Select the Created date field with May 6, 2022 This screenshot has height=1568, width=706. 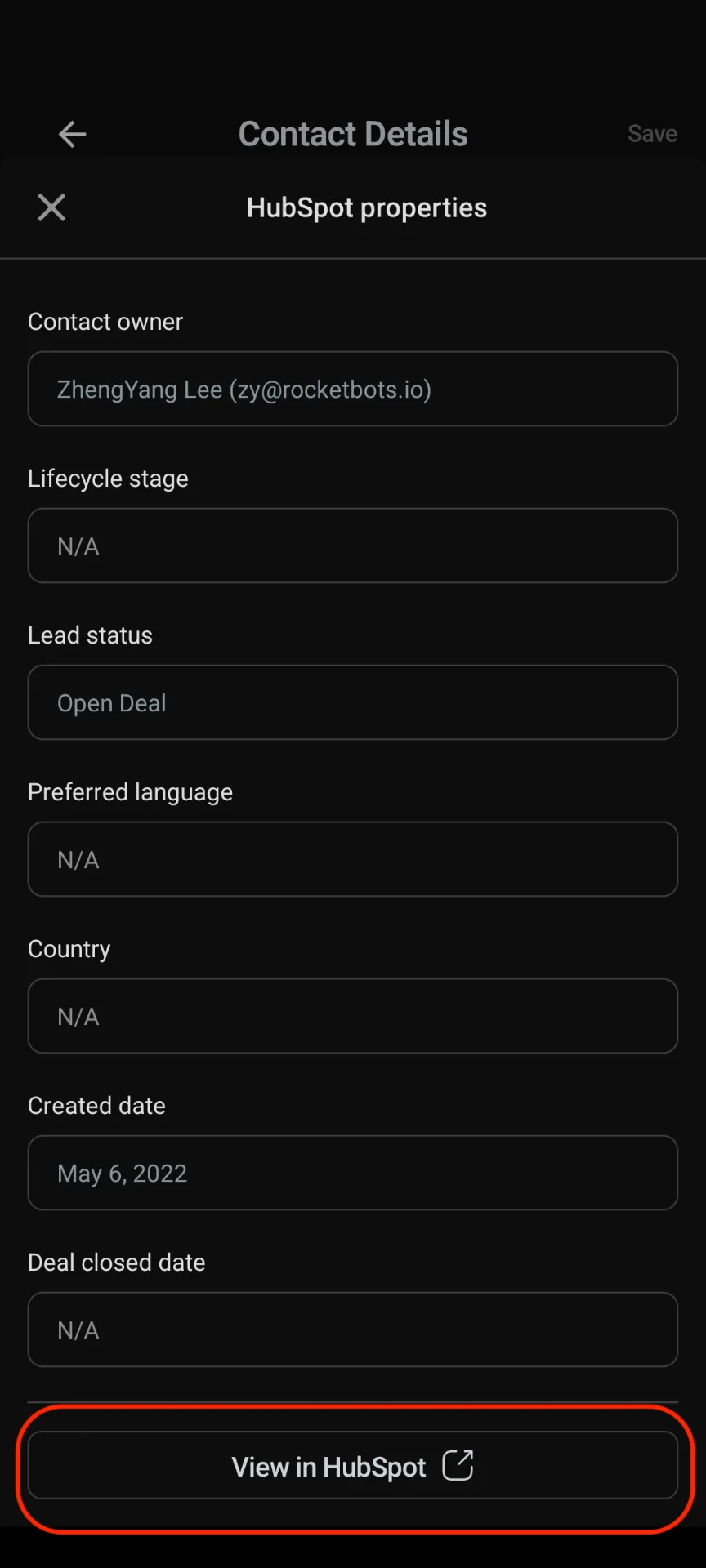click(353, 1173)
